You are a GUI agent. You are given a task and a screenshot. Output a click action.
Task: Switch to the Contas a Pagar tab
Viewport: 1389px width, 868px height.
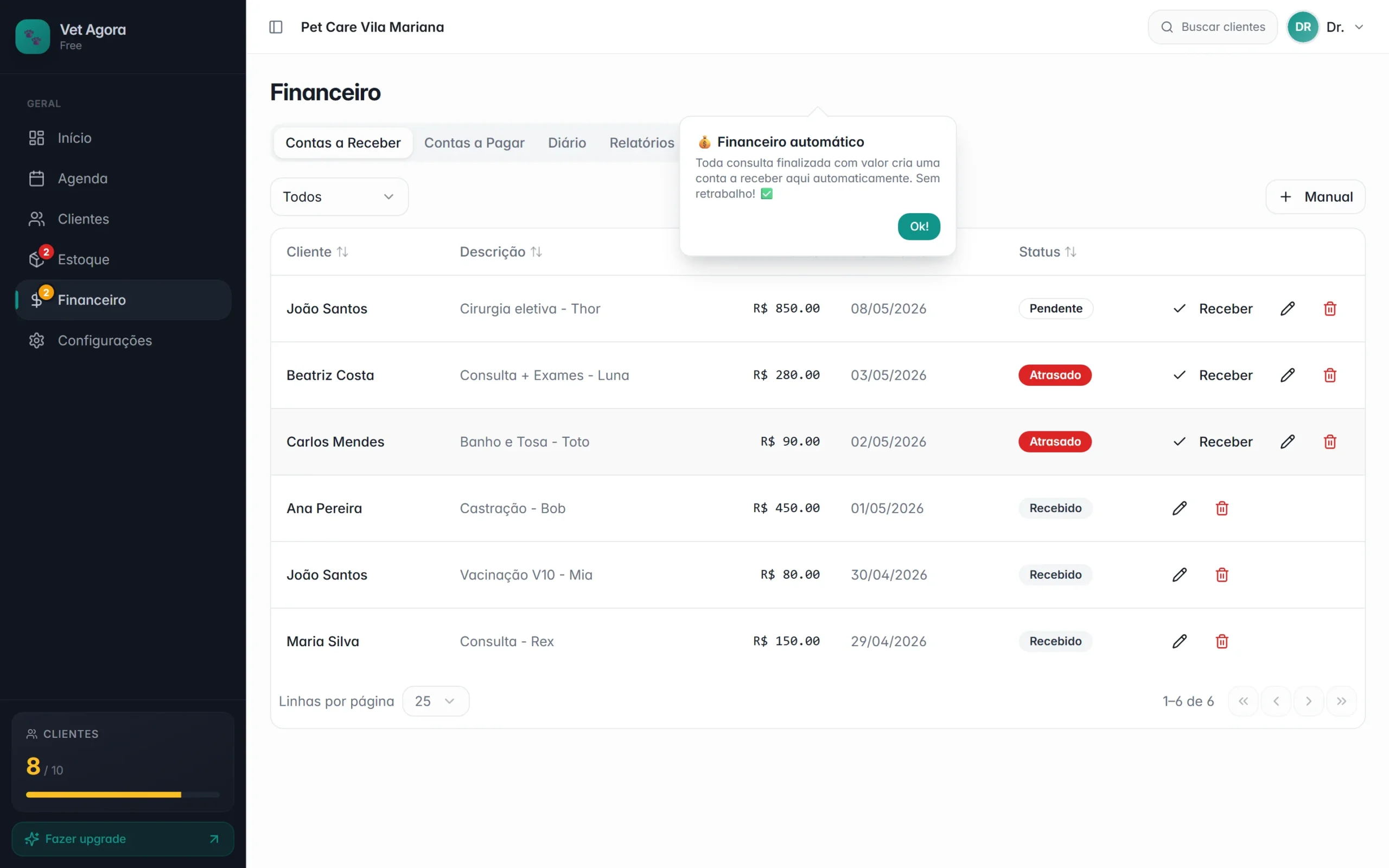474,143
